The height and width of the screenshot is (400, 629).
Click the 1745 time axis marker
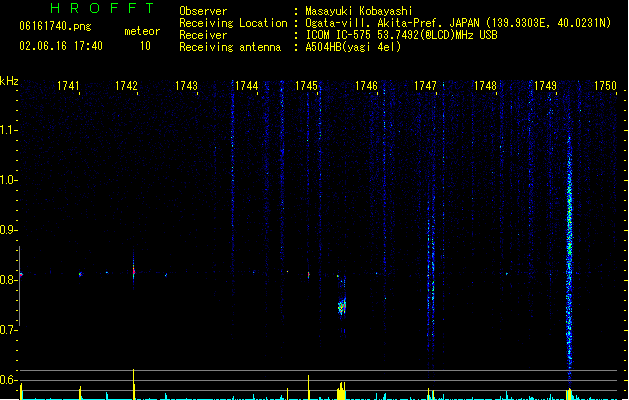point(306,86)
